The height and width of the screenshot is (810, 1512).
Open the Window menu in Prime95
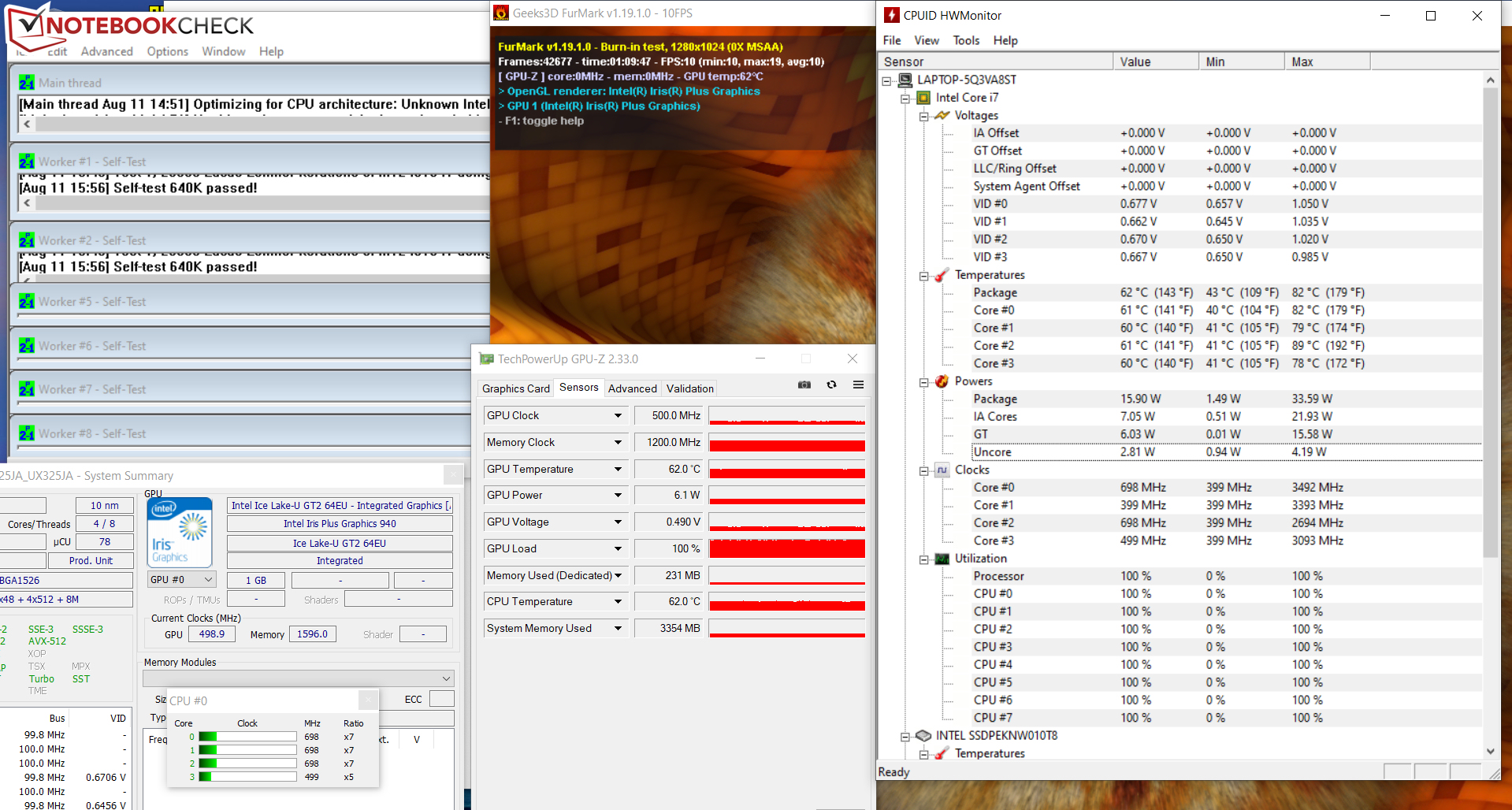224,51
